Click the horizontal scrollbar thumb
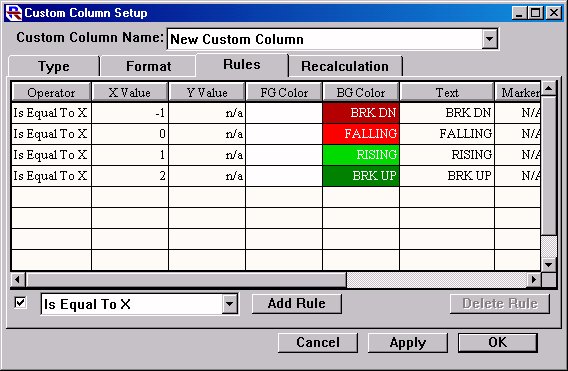This screenshot has width=568, height=371. (x=185, y=279)
